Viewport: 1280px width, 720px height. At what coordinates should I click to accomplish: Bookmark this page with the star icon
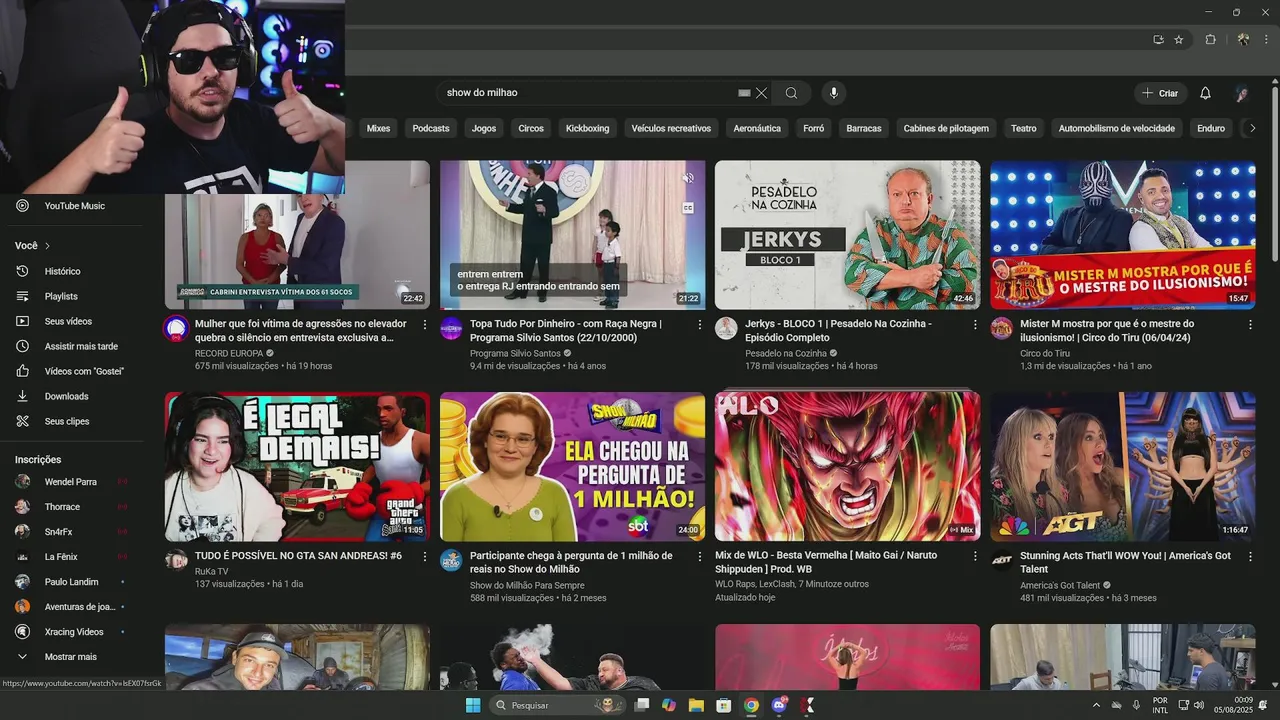(x=1179, y=40)
